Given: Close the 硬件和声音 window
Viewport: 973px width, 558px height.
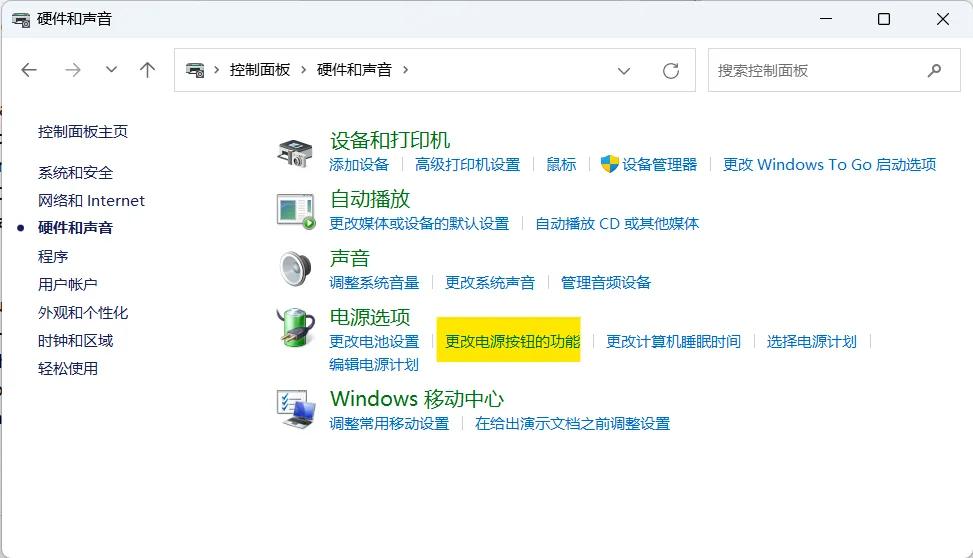Looking at the screenshot, I should [943, 19].
